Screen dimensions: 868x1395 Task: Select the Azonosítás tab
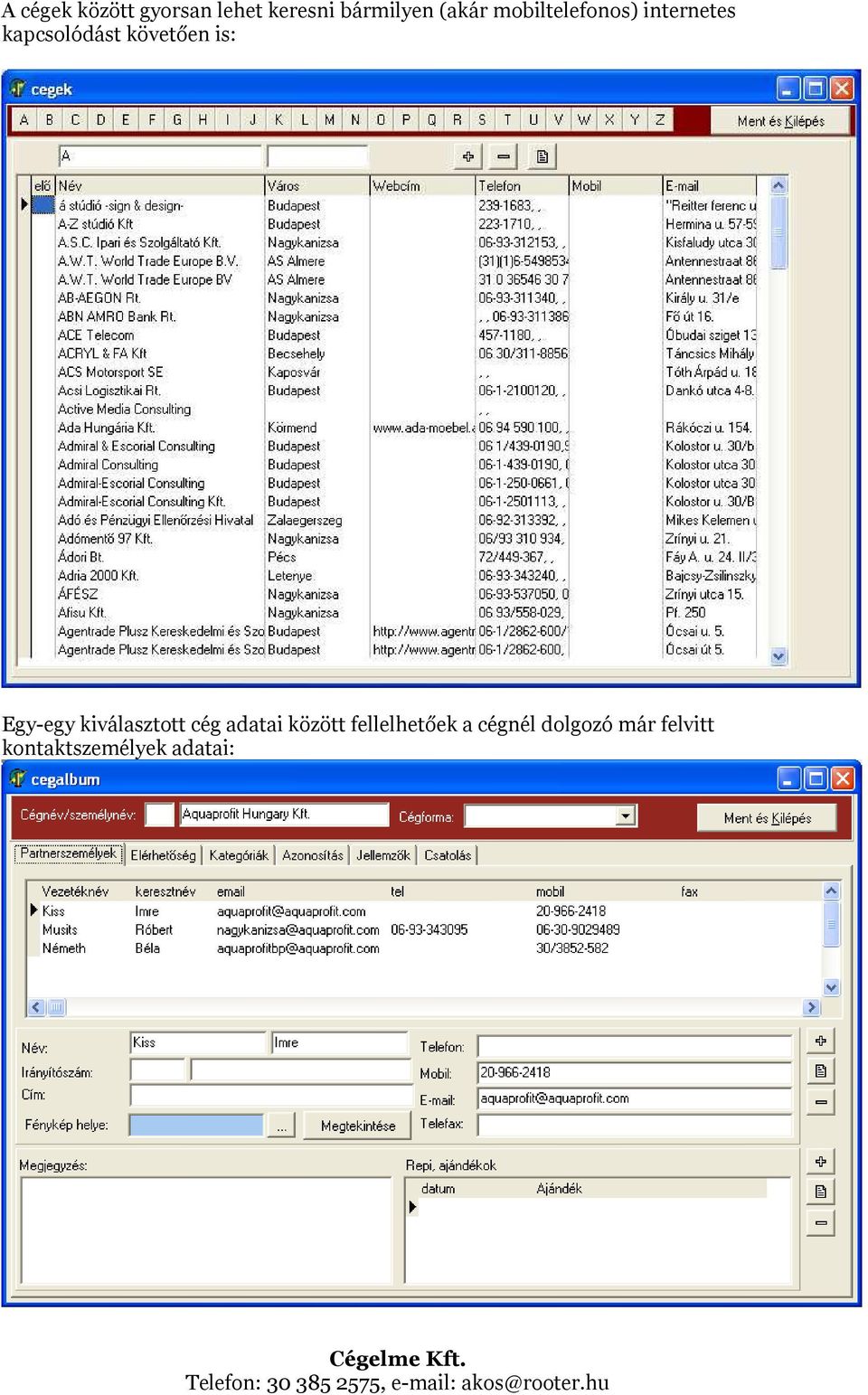click(x=313, y=855)
